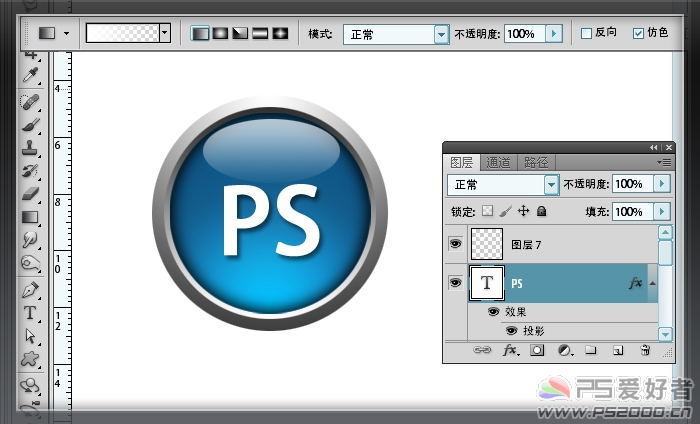Toggle lock transparent pixels
This screenshot has width=700, height=424.
488,211
